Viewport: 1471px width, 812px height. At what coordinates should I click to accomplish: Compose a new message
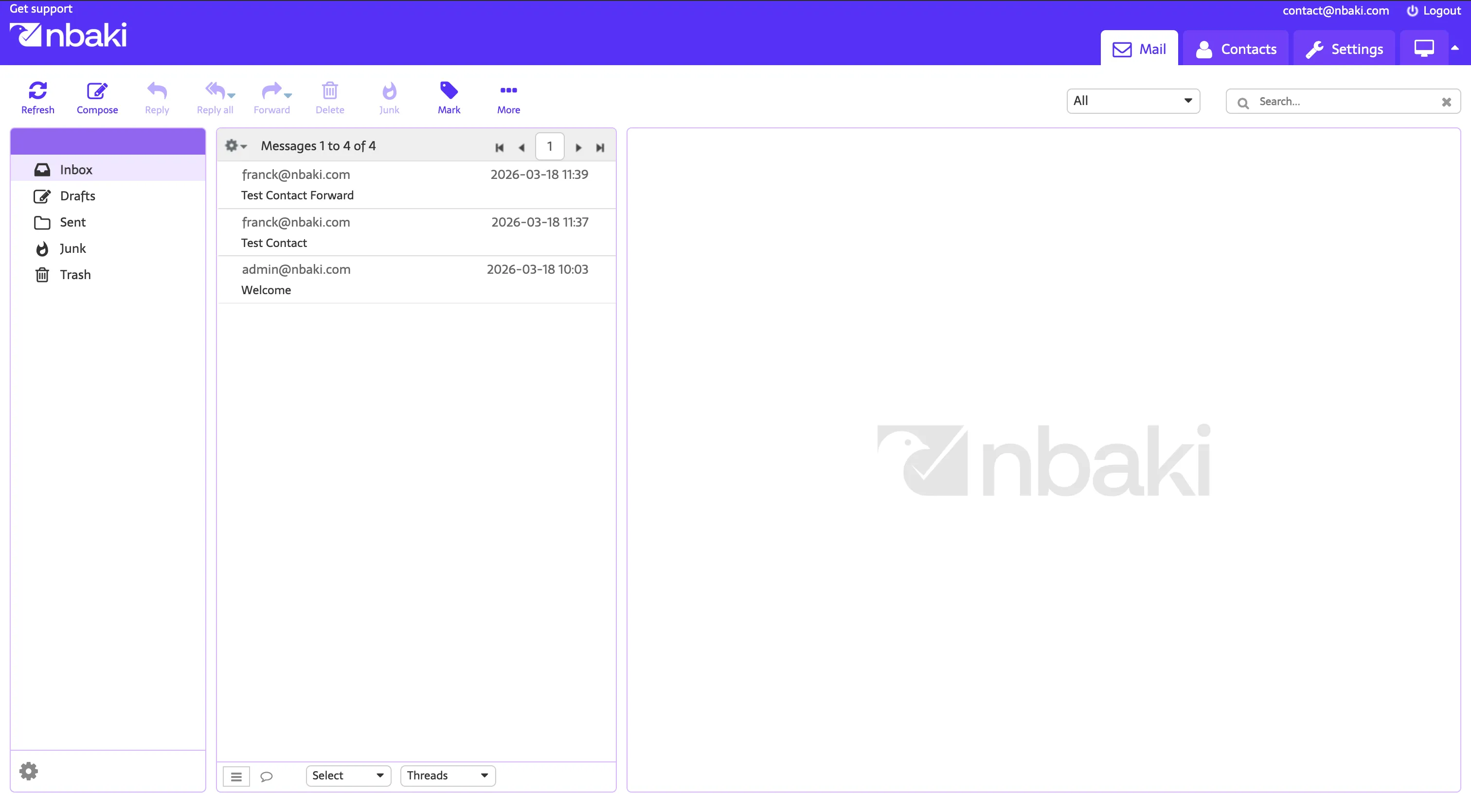pyautogui.click(x=97, y=98)
